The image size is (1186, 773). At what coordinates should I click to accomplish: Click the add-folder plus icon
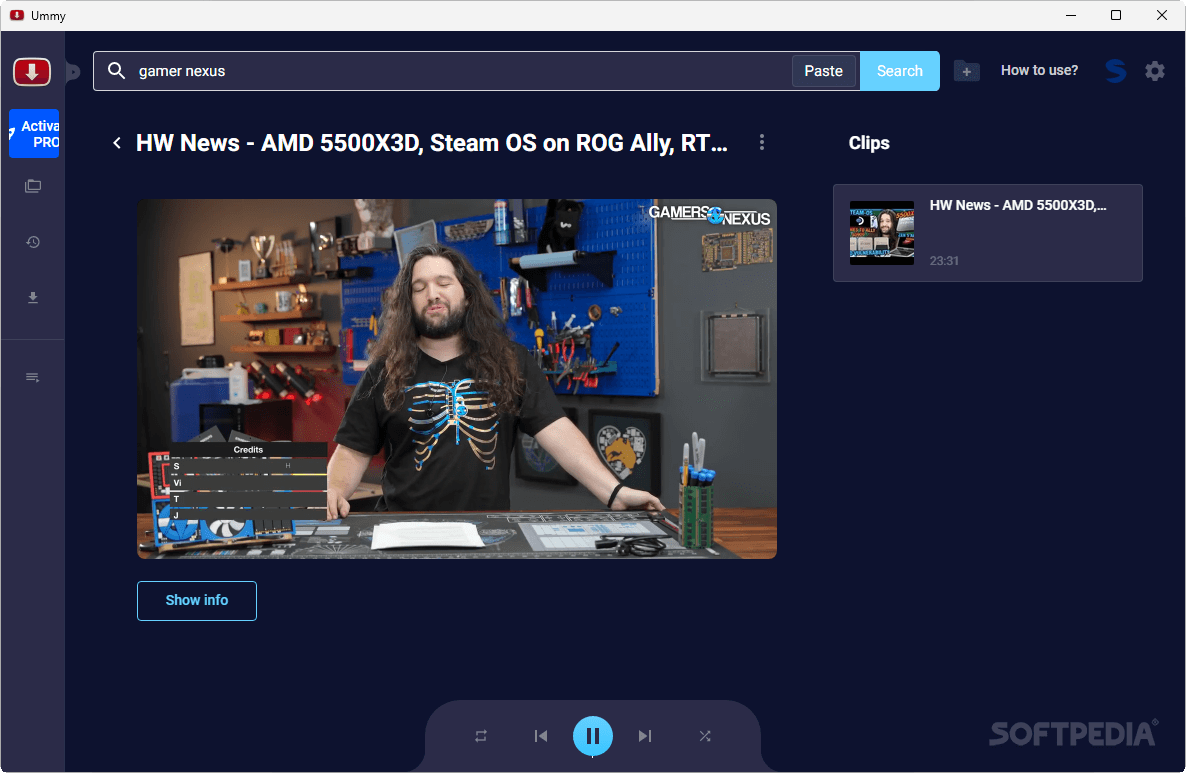point(966,71)
